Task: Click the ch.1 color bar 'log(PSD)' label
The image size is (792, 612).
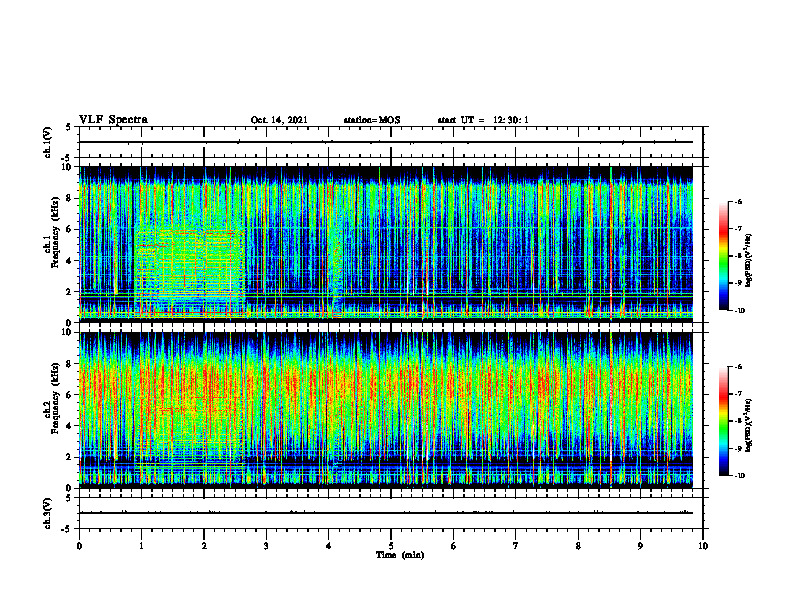Action: (750, 260)
